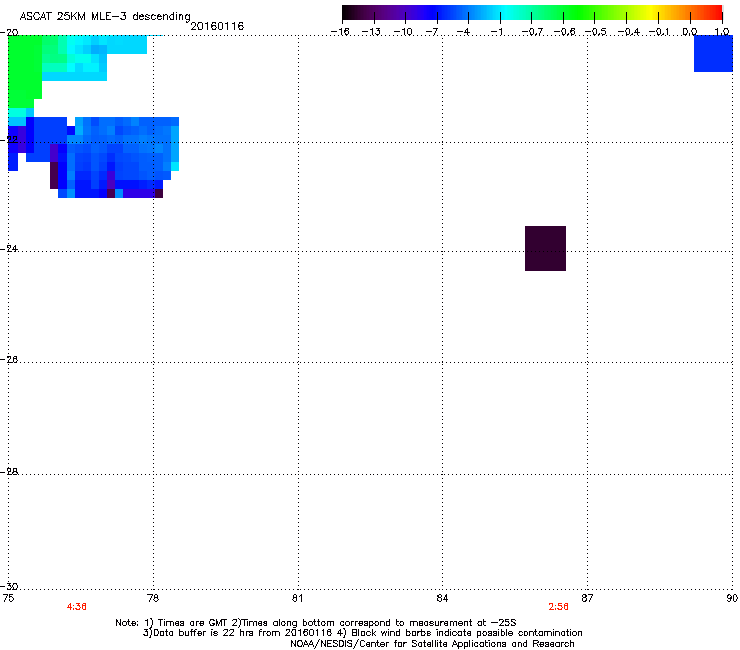Click the color bar tick label 1.0
The image size is (740, 650).
(x=722, y=32)
